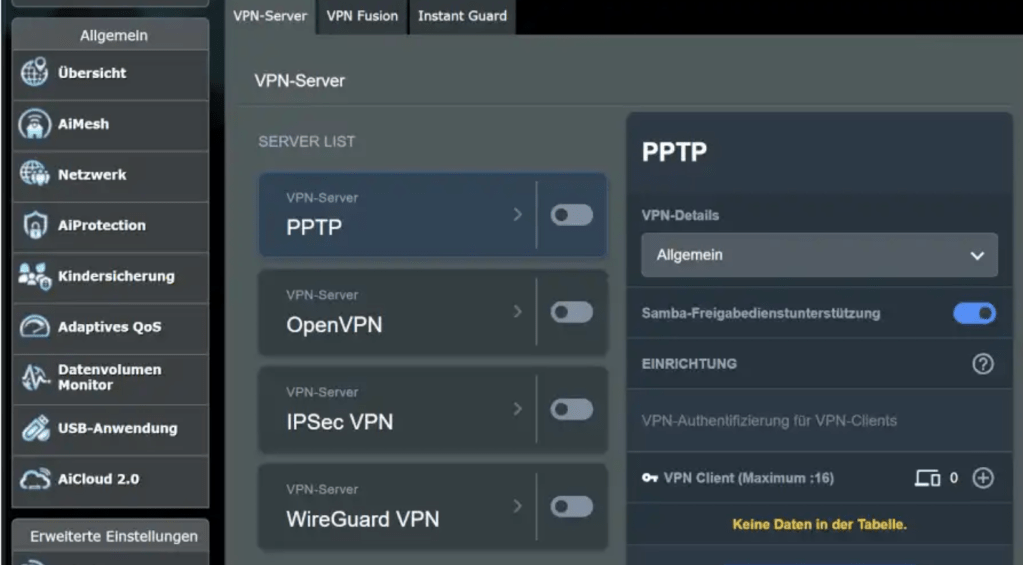1023x565 pixels.
Task: Open Adaptives QoS gauge icon
Action: click(x=34, y=327)
